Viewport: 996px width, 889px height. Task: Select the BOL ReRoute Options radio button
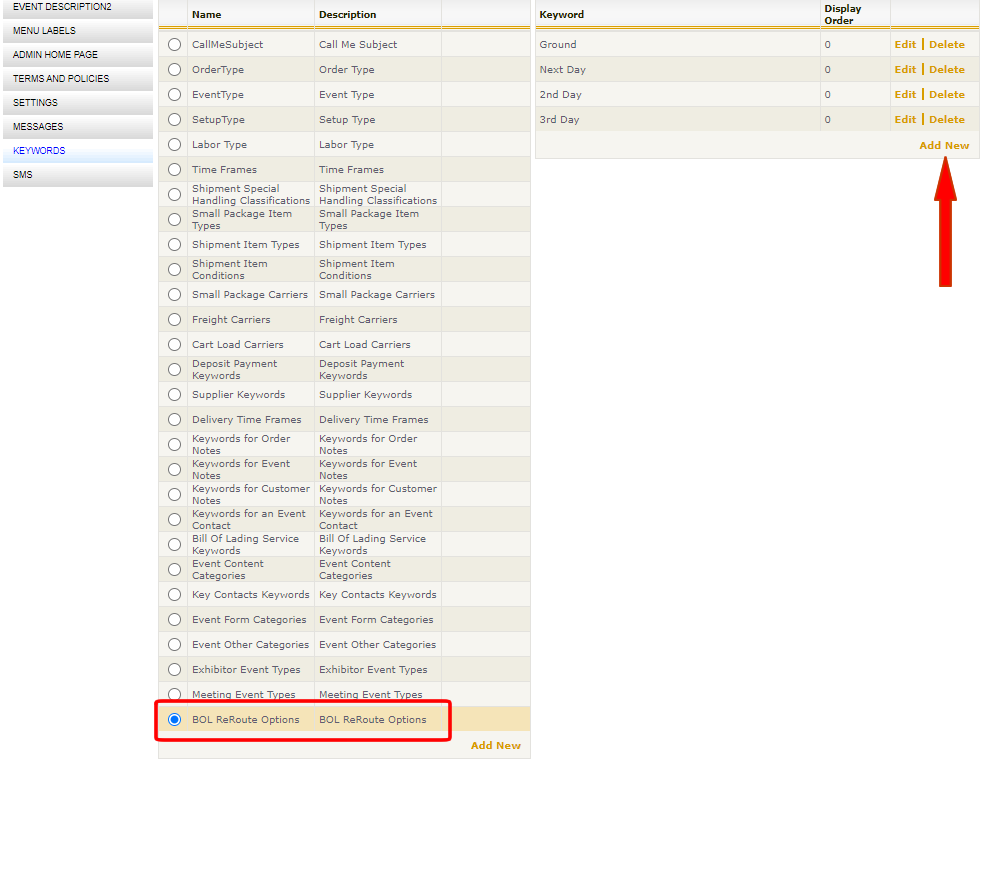(x=174, y=719)
